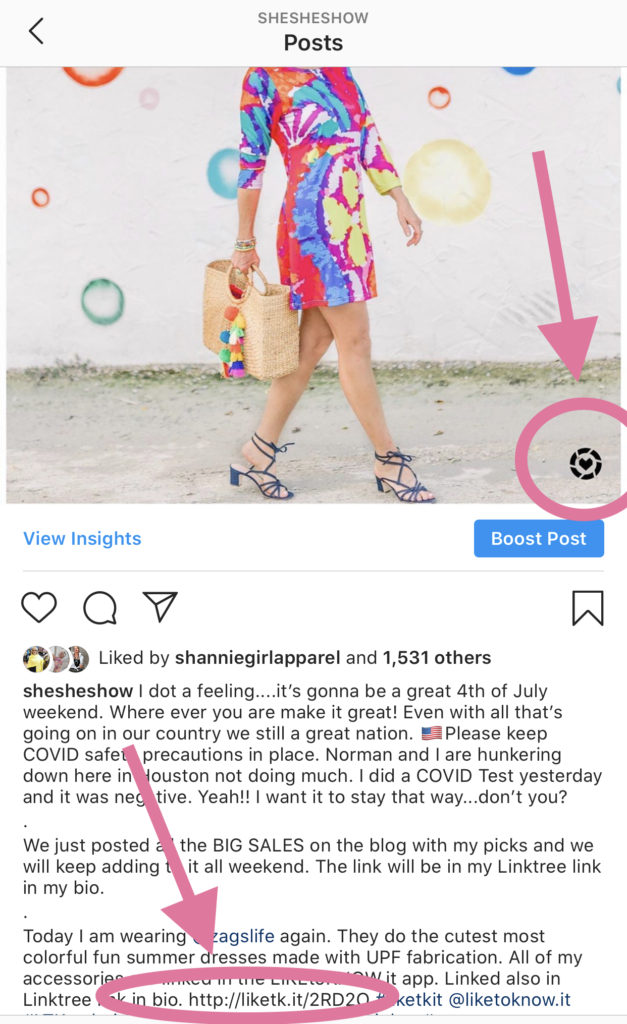Viewport: 627px width, 1024px height.
Task: Tap the zagslife mention in caption
Action: pyautogui.click(x=233, y=936)
